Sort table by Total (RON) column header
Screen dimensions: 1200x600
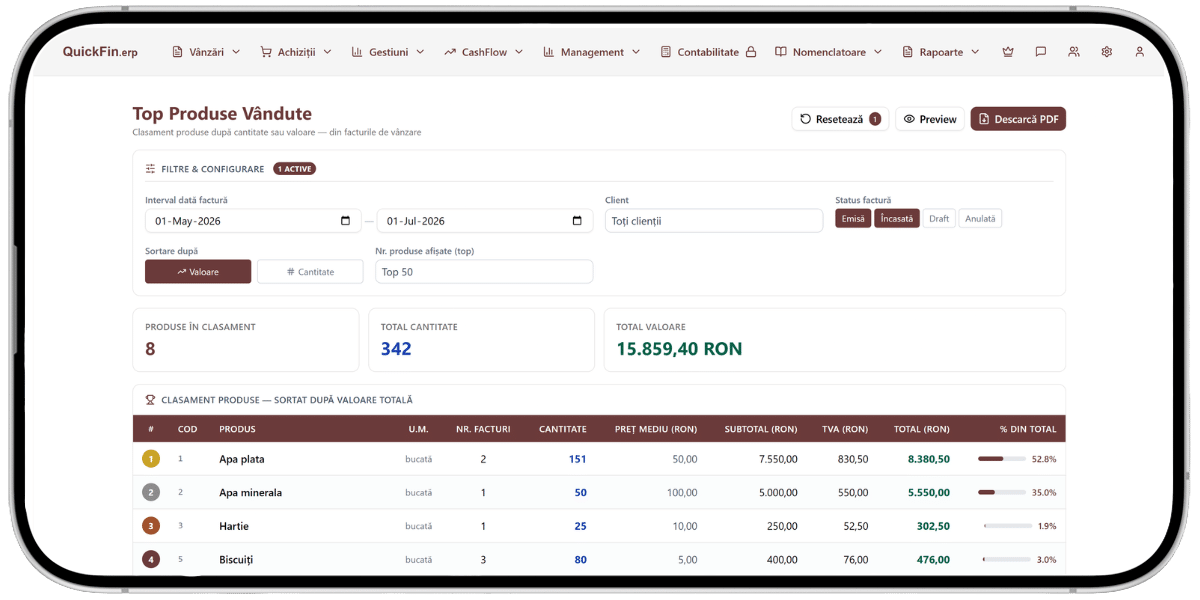[922, 429]
